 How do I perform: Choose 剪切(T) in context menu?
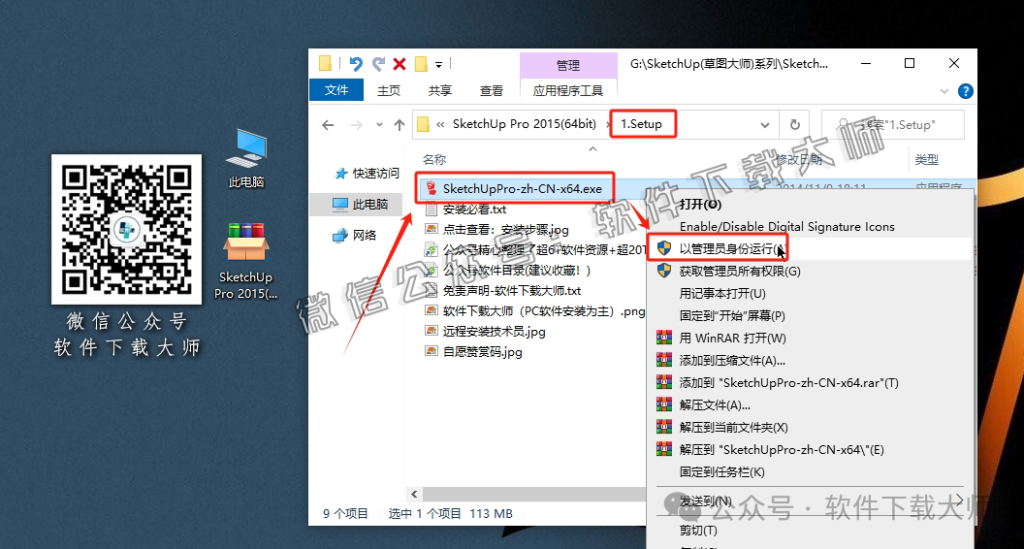click(698, 530)
